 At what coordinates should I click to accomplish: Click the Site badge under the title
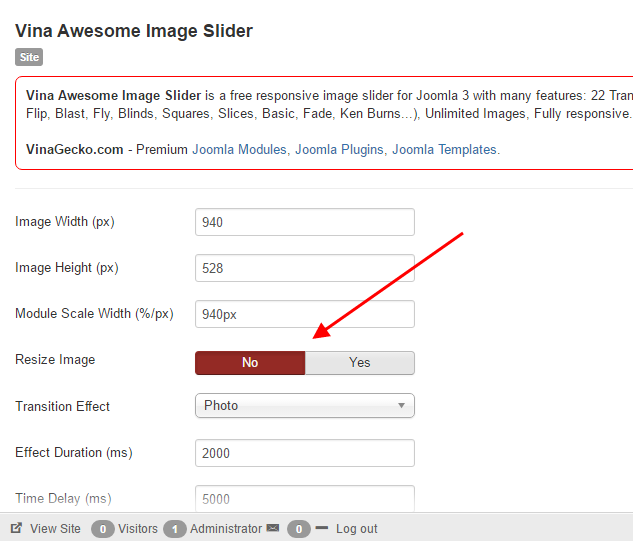[29, 58]
